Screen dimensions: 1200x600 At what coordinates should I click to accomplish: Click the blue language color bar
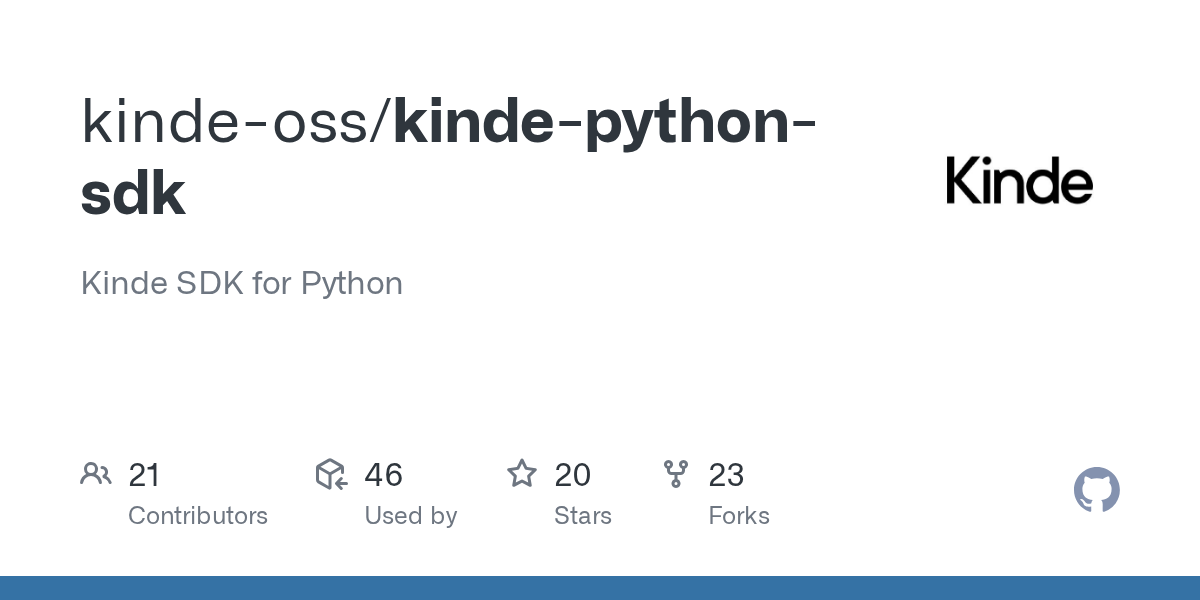pyautogui.click(x=600, y=588)
